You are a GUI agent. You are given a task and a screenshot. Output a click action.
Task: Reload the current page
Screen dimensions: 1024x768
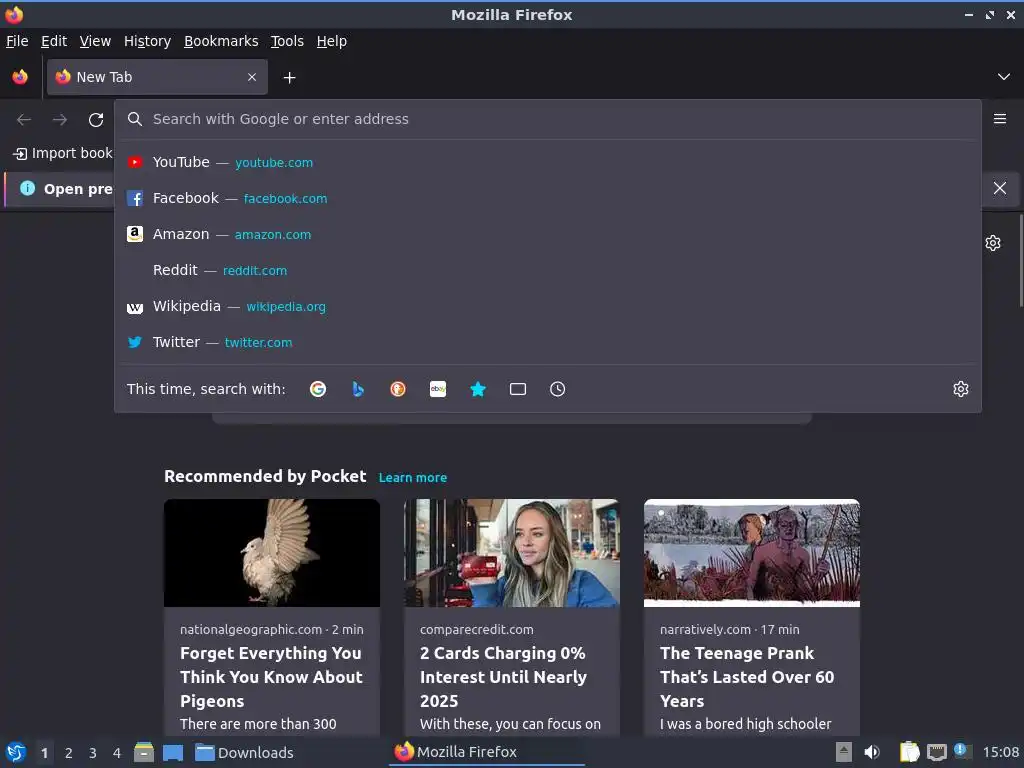[96, 120]
